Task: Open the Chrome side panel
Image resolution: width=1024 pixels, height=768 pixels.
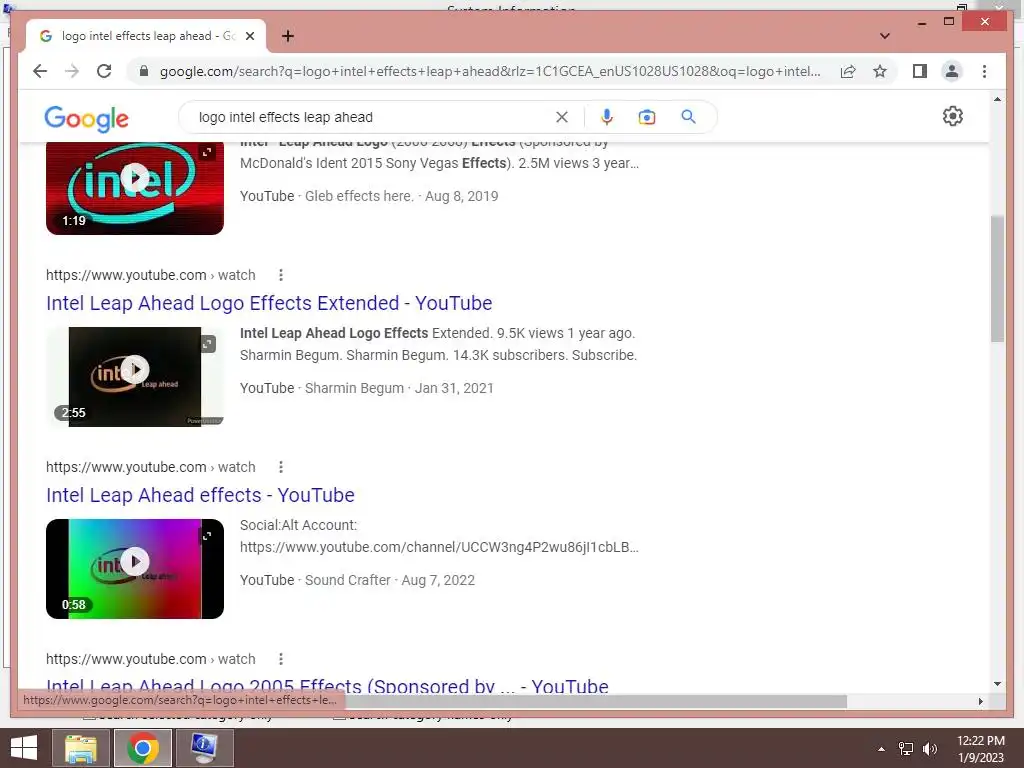Action: pyautogui.click(x=920, y=71)
